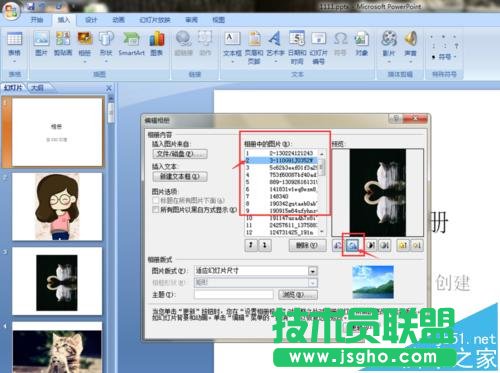The width and height of the screenshot is (500, 373).
Task: Tick 'captions below all pictures' checkbox
Action: click(x=155, y=200)
